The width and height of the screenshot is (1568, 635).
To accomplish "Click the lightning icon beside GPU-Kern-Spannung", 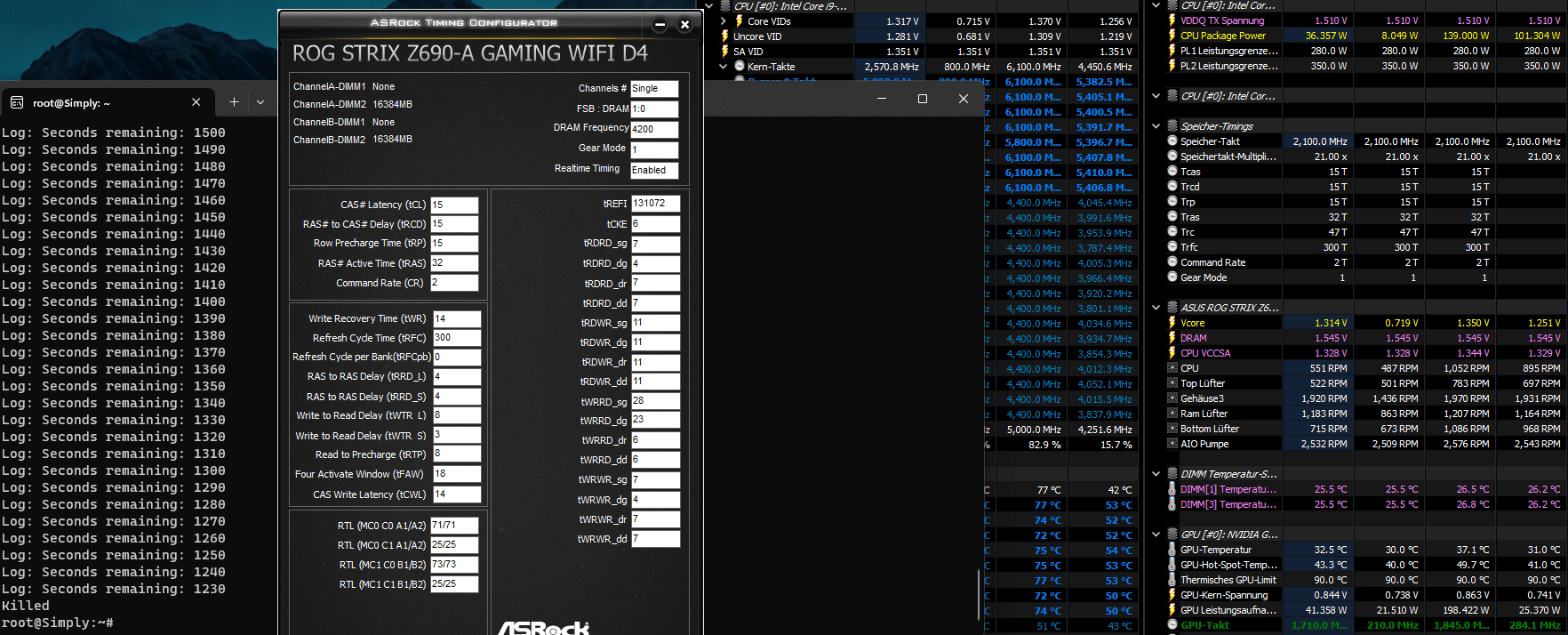I will 1172,595.
